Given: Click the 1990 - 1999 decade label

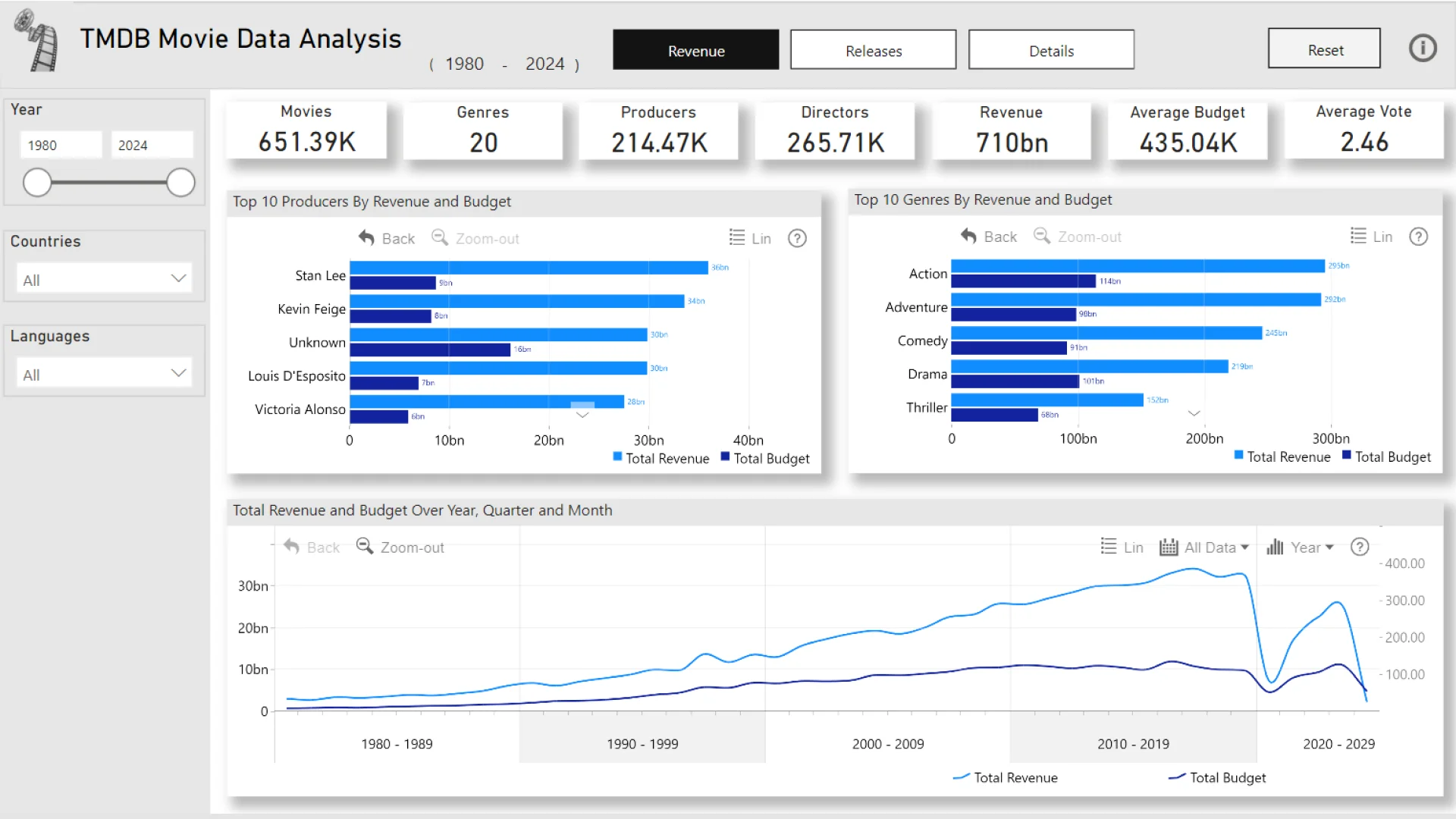Looking at the screenshot, I should (x=642, y=744).
